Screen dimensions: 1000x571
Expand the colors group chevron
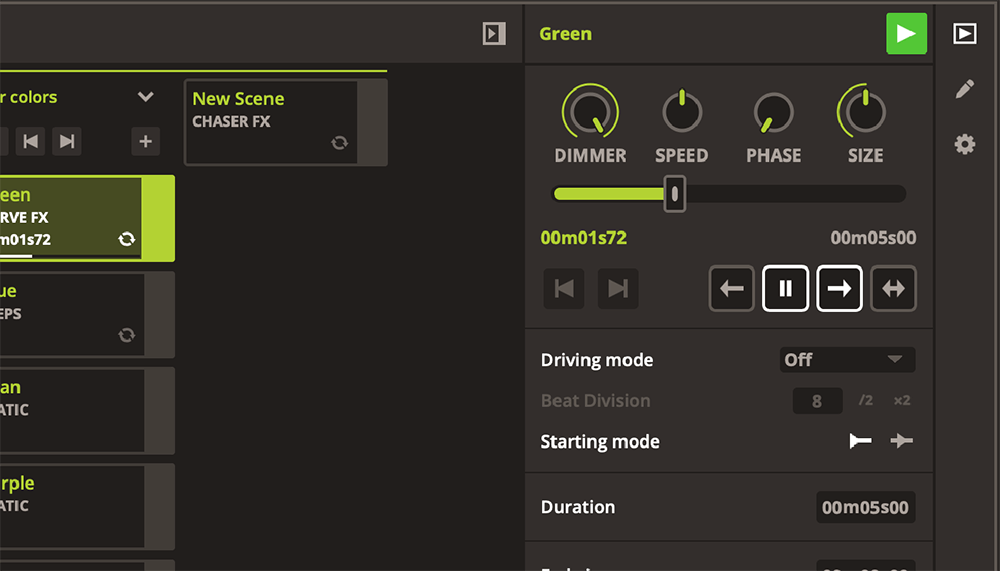pos(146,97)
